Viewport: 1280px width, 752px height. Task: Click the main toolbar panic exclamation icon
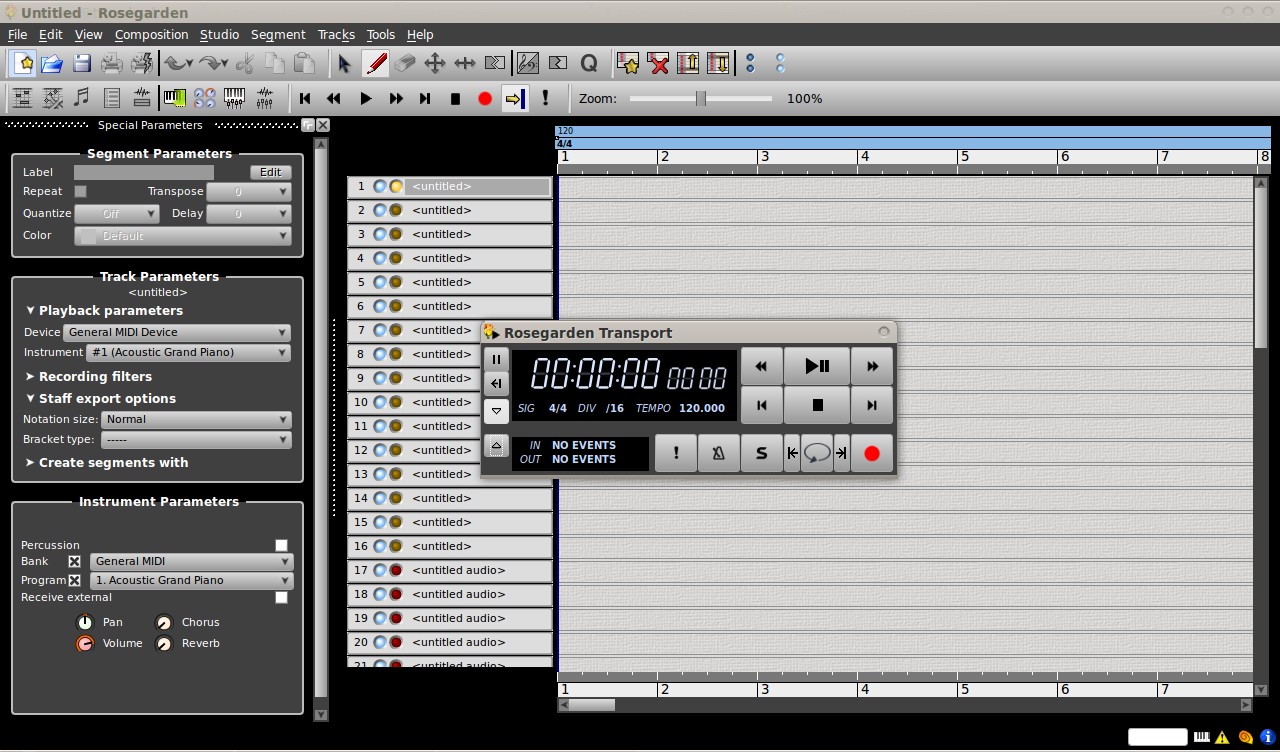coord(545,98)
